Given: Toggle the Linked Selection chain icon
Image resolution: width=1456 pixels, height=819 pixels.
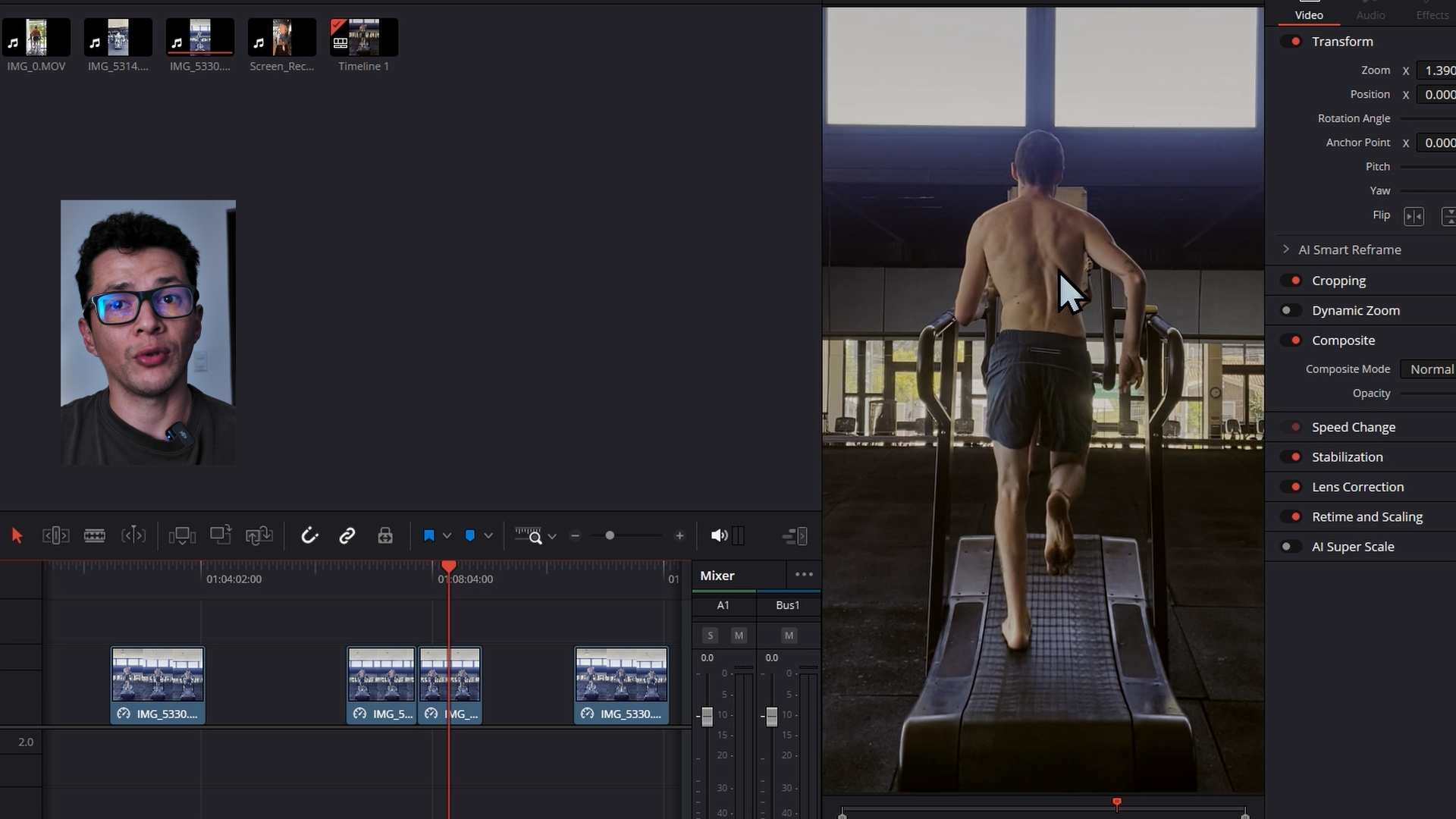Looking at the screenshot, I should (x=347, y=536).
